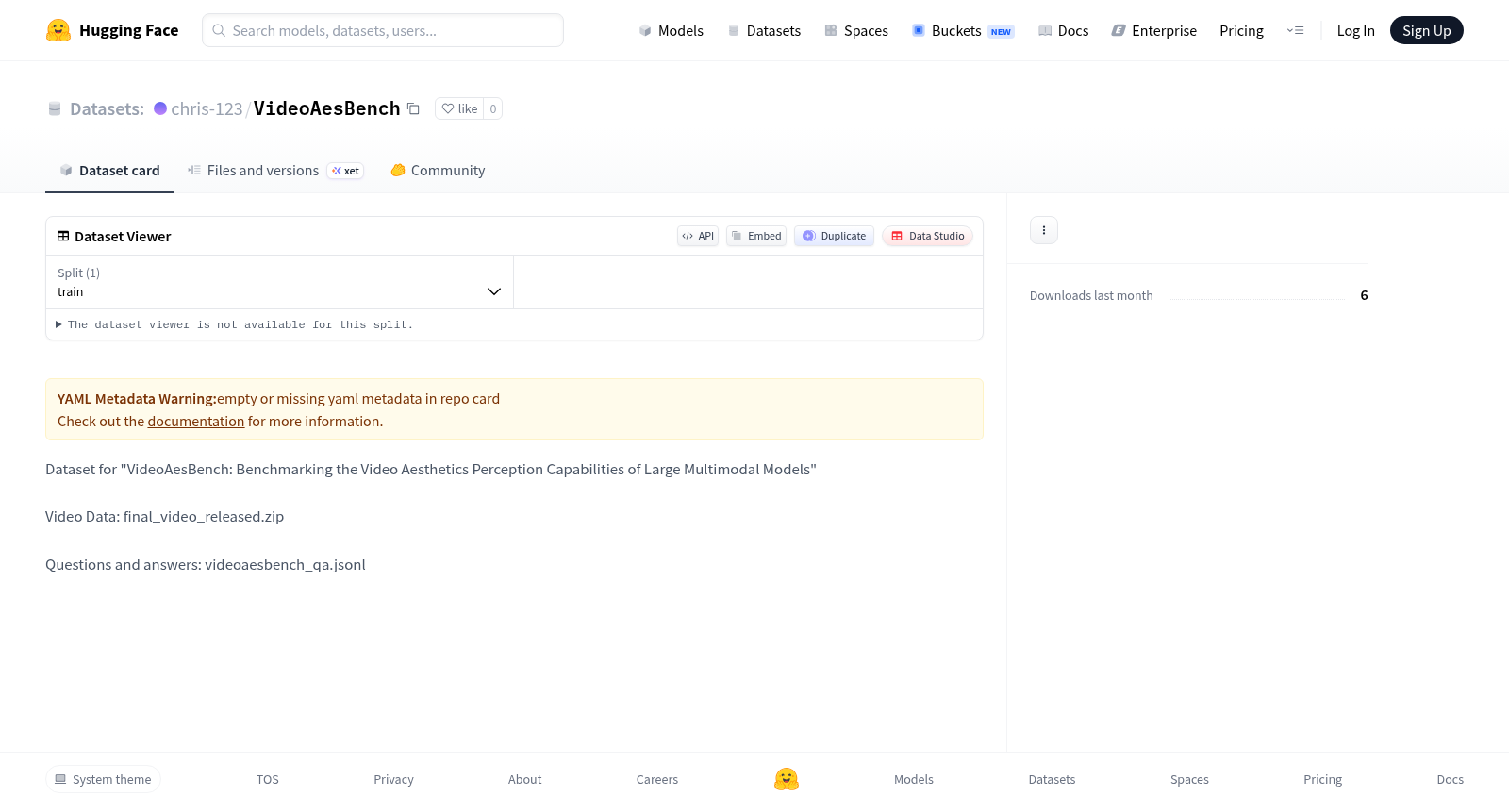Click the purple chris-123 avatar icon

tap(160, 108)
